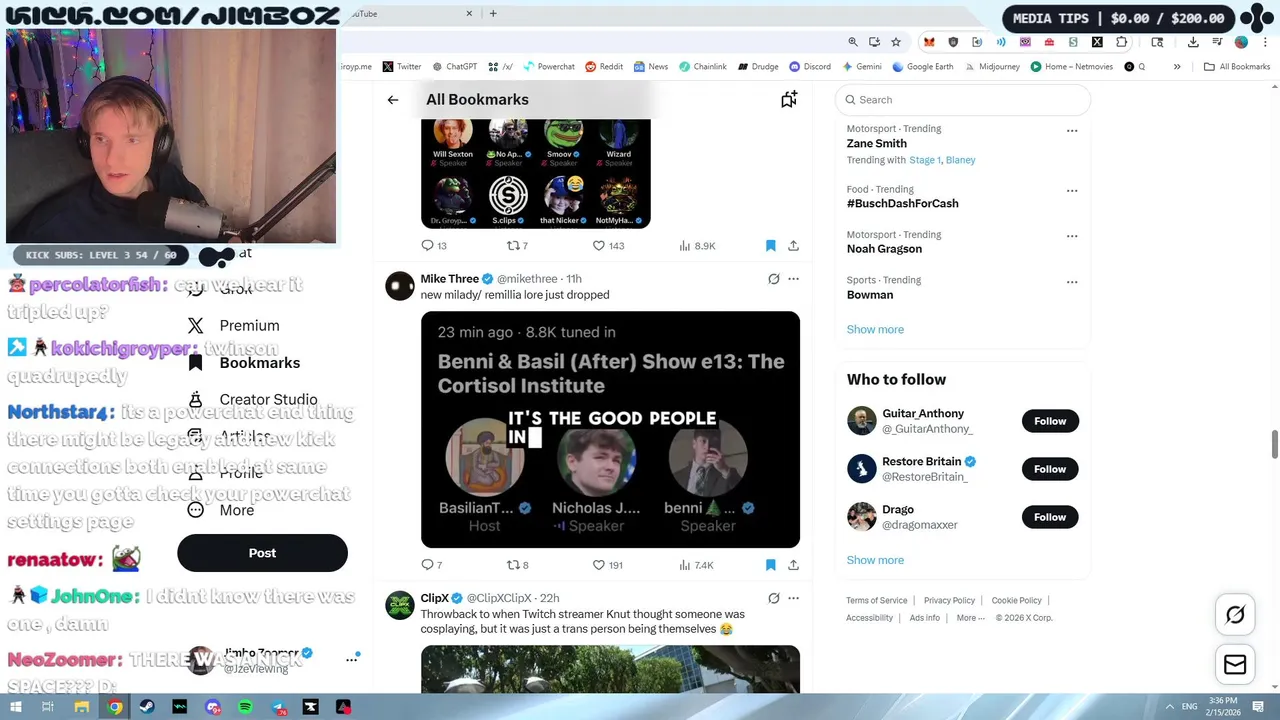Click the X search field
The height and width of the screenshot is (720, 1280).
[963, 100]
